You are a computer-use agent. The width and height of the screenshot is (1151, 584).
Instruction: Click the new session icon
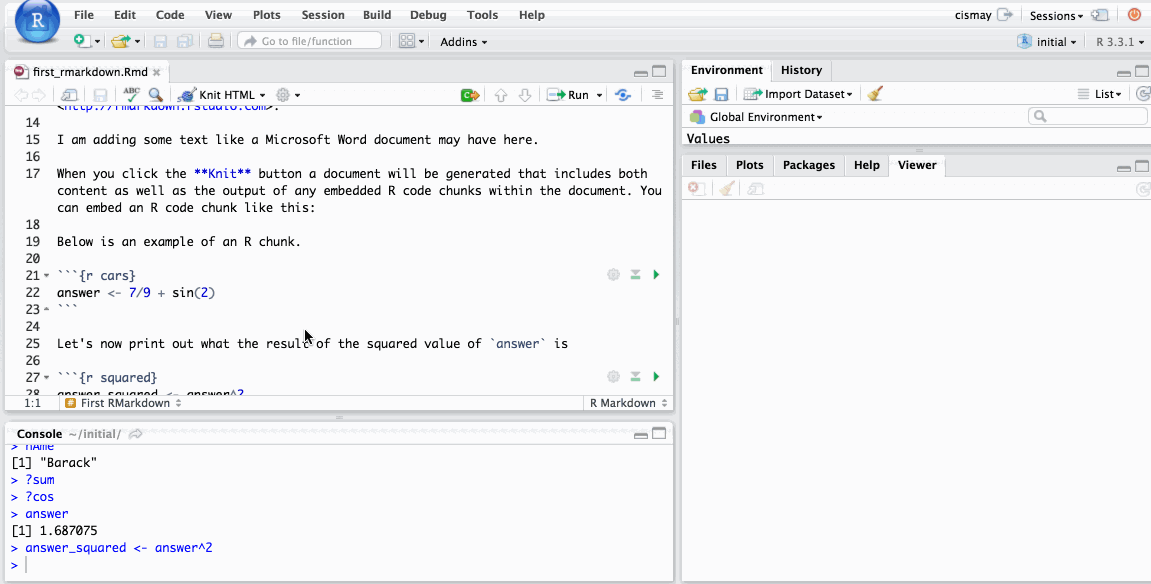(x=1099, y=15)
